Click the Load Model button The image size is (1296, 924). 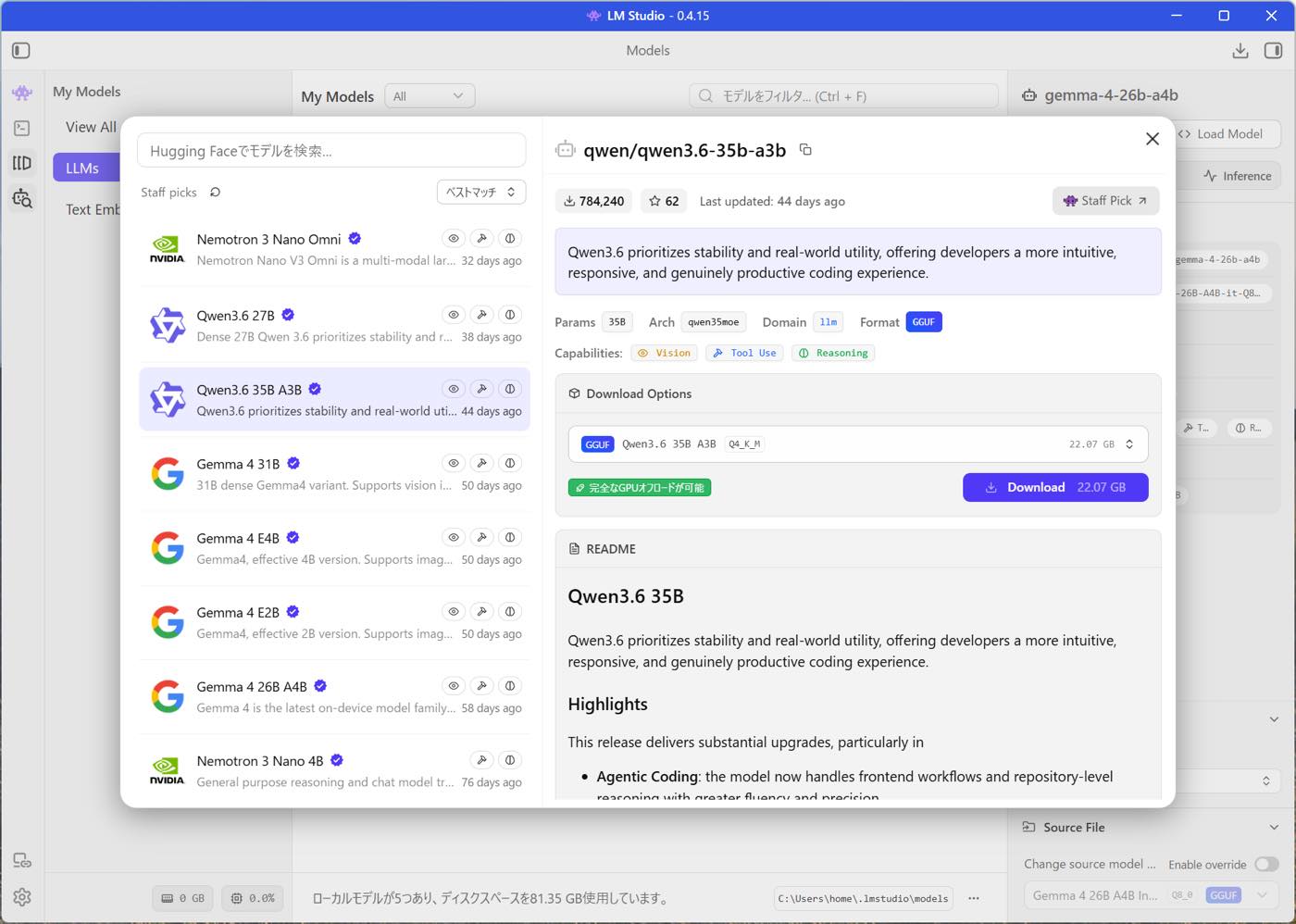point(1228,134)
